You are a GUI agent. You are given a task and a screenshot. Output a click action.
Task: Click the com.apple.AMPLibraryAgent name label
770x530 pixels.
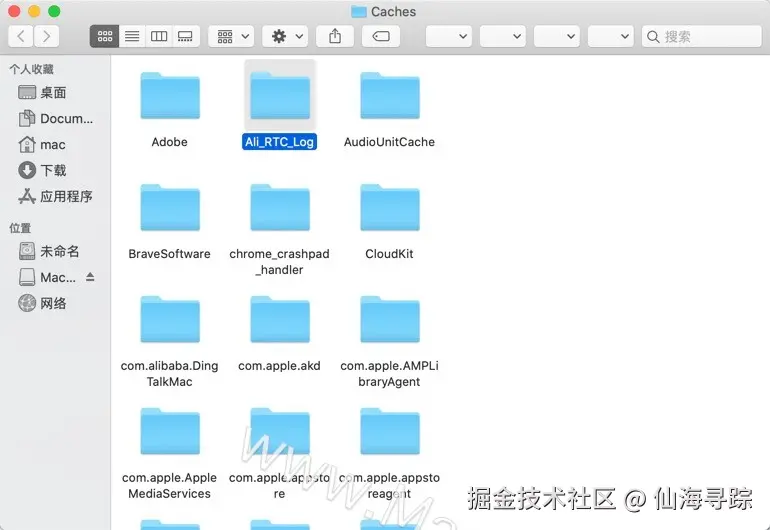[389, 374]
